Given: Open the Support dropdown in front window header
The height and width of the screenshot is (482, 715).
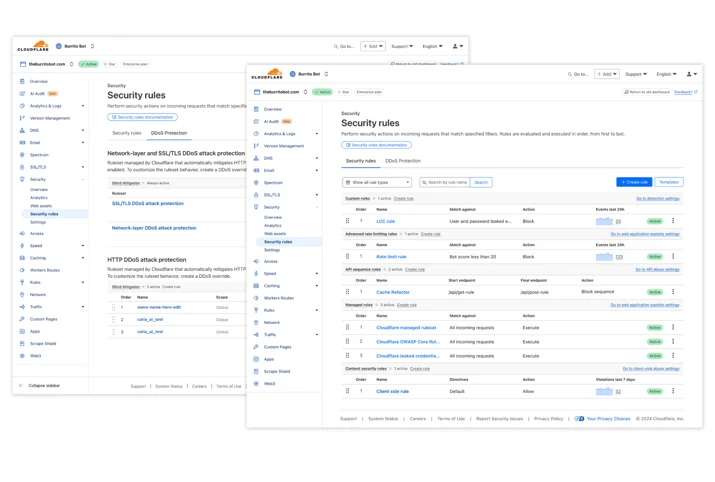Looking at the screenshot, I should coord(636,74).
